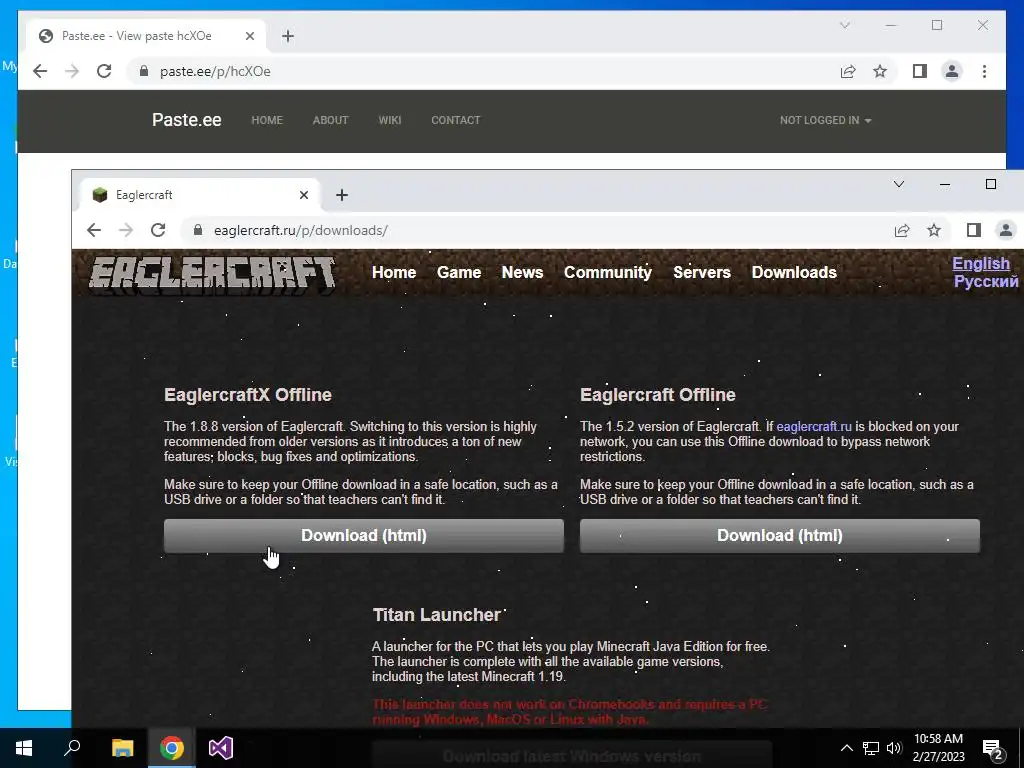
Task: Show hidden system tray icons
Action: click(x=846, y=748)
